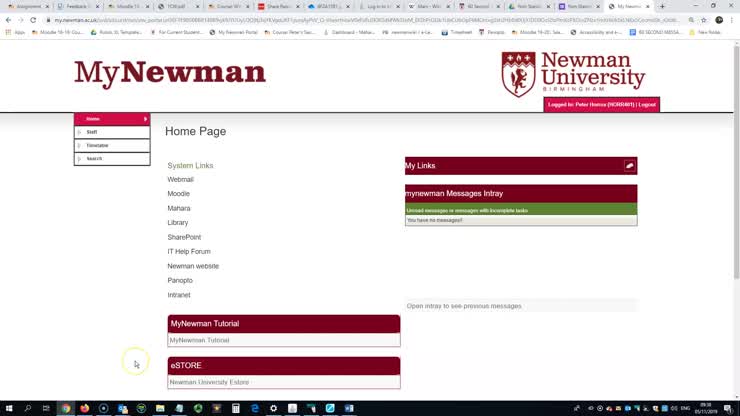Click the edit icon on My Links
The image size is (740, 416).
(630, 166)
